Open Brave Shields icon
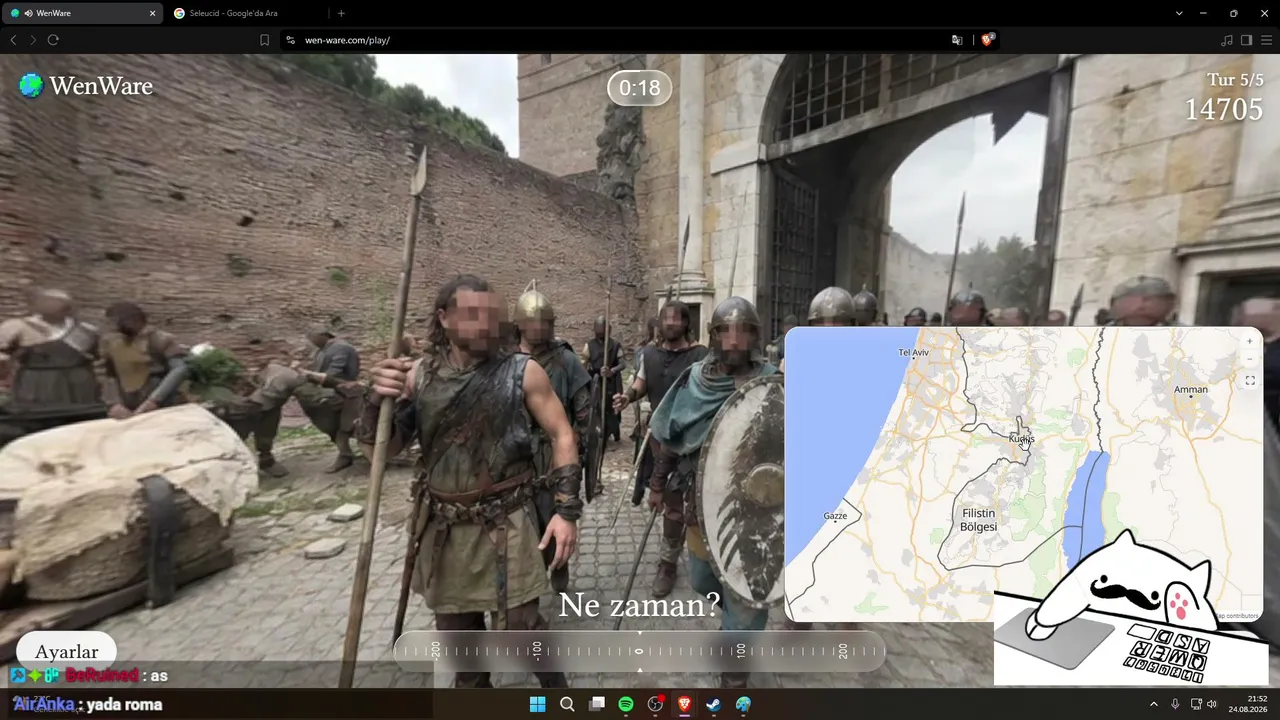This screenshot has width=1280, height=720. click(988, 40)
